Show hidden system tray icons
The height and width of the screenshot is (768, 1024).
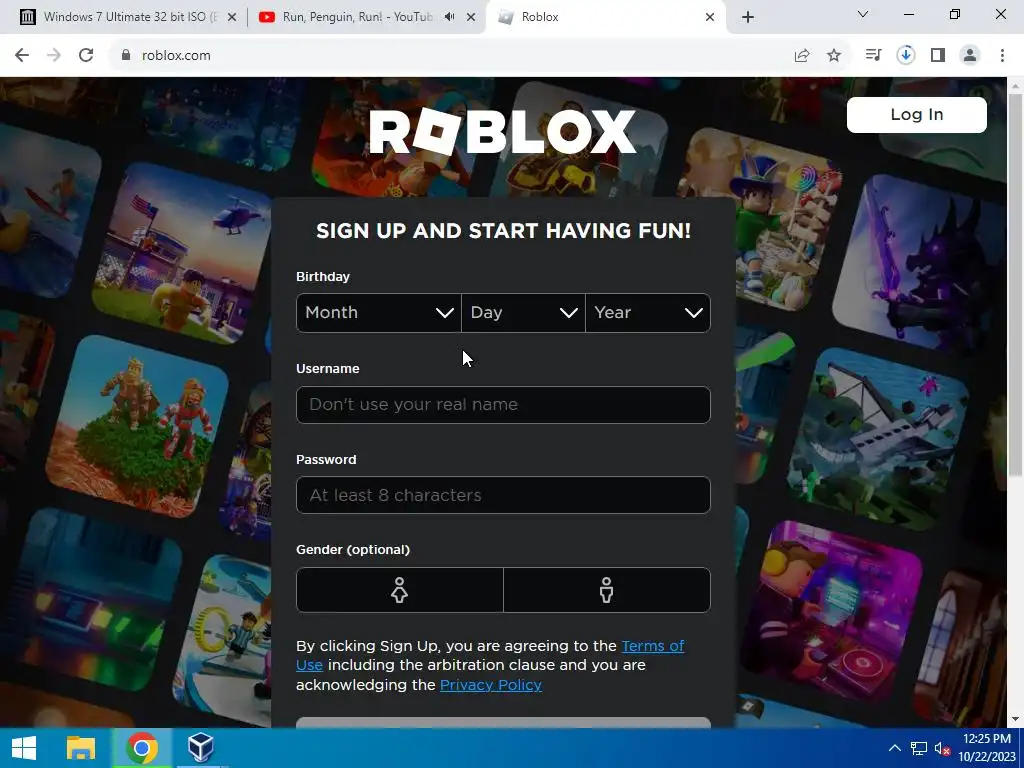[895, 748]
